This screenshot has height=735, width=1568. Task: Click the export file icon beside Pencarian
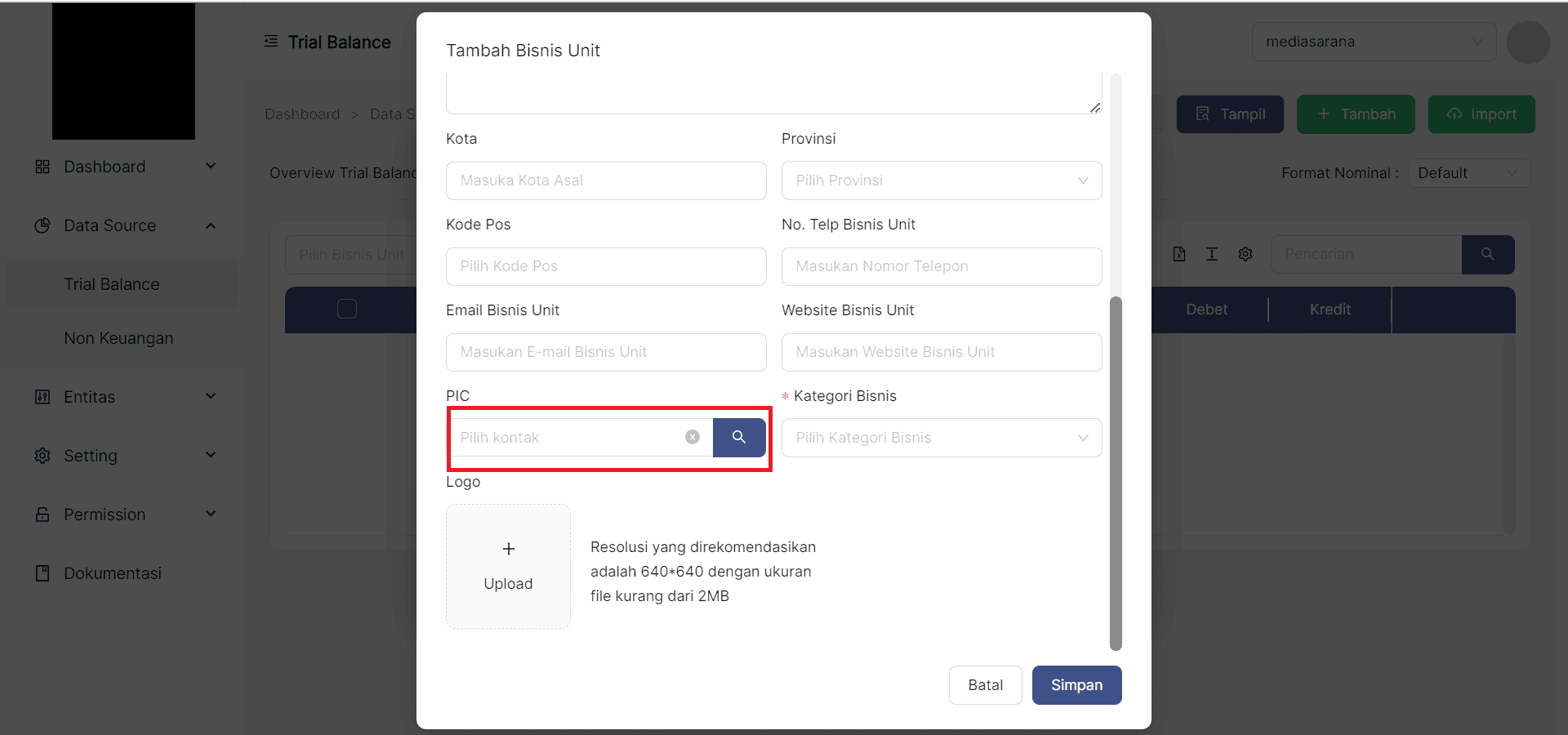(x=1179, y=254)
